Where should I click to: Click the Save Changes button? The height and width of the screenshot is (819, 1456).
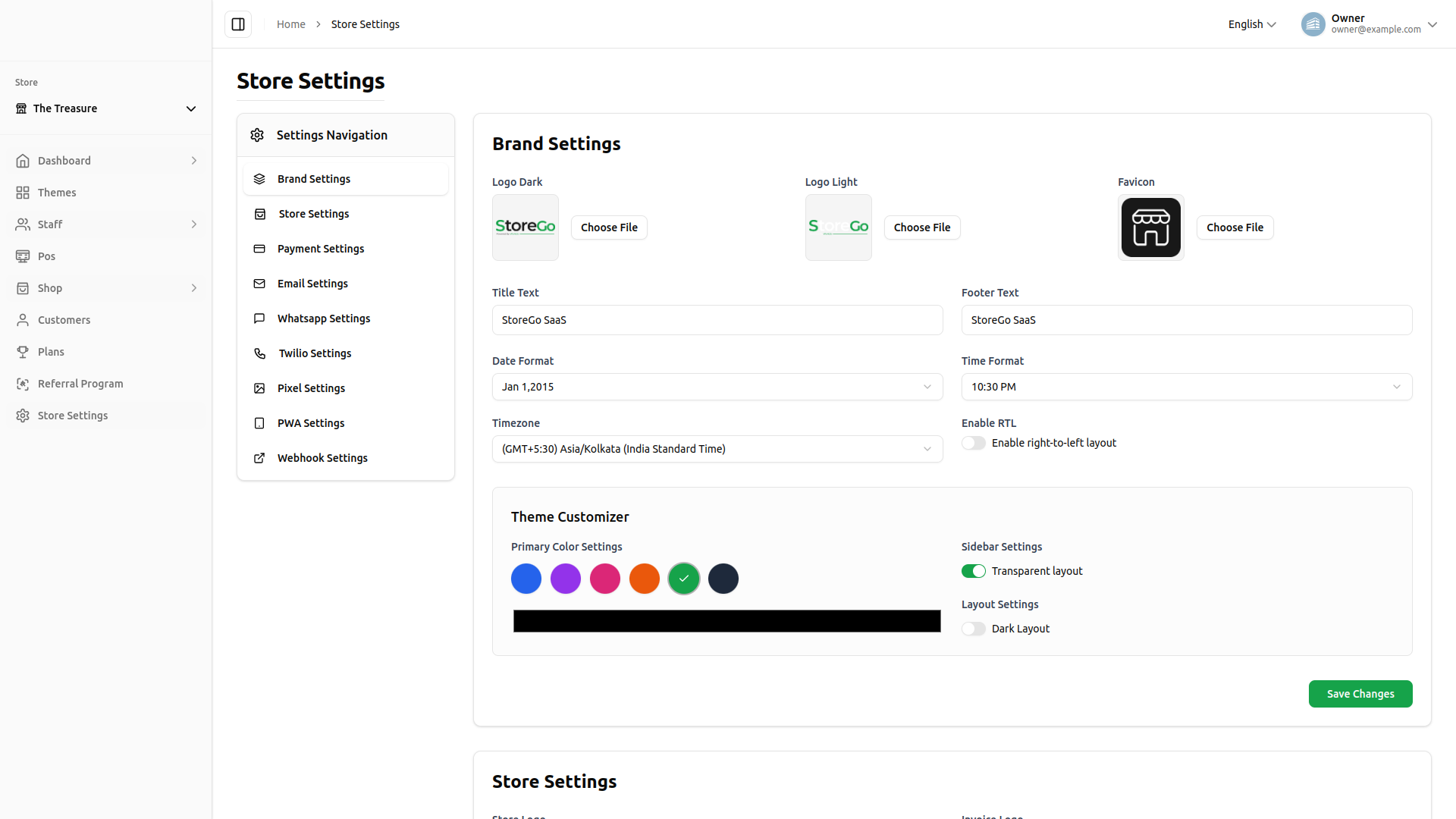pos(1360,694)
